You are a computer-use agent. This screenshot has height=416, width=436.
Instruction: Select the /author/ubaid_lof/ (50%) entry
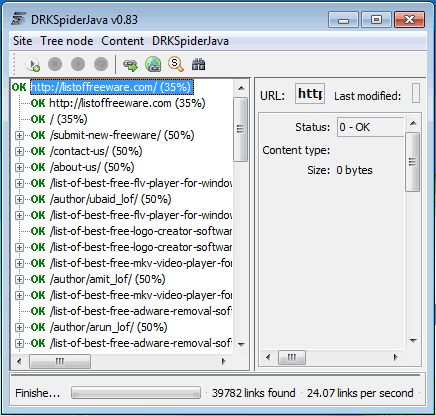click(x=111, y=199)
